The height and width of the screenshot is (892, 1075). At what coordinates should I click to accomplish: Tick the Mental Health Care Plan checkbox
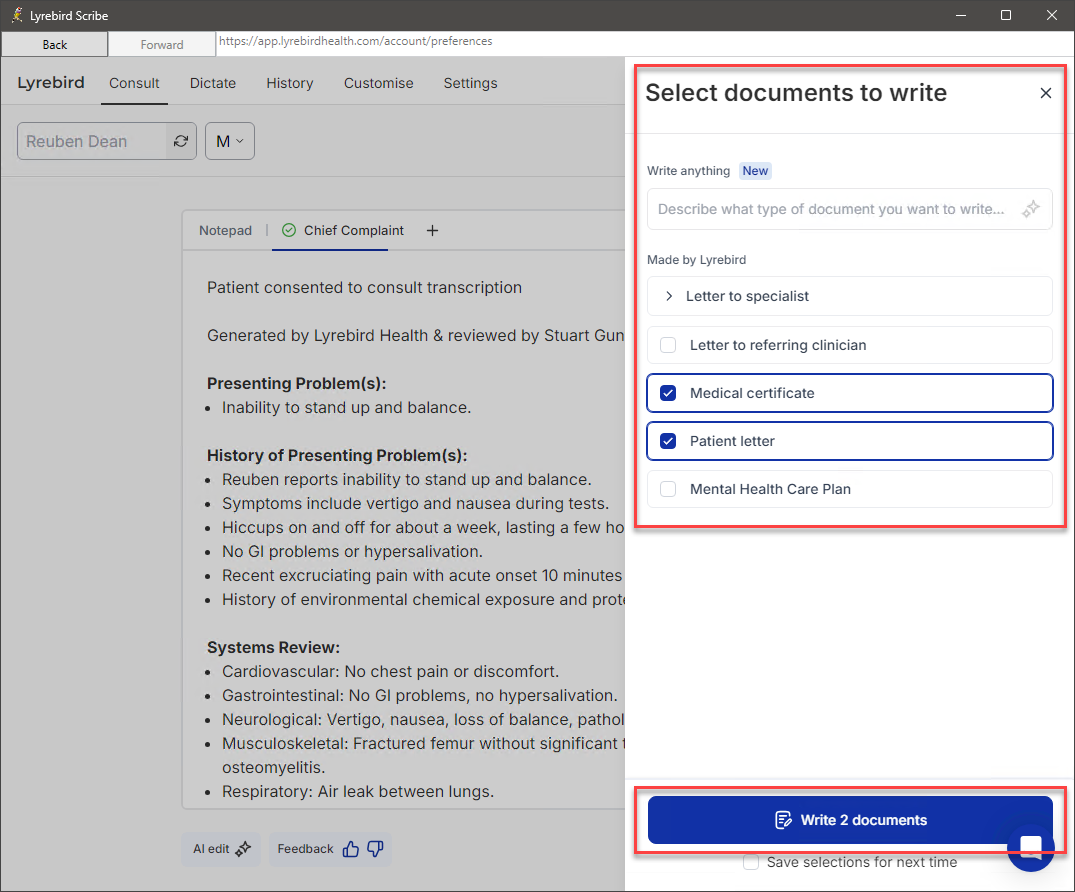(x=668, y=489)
